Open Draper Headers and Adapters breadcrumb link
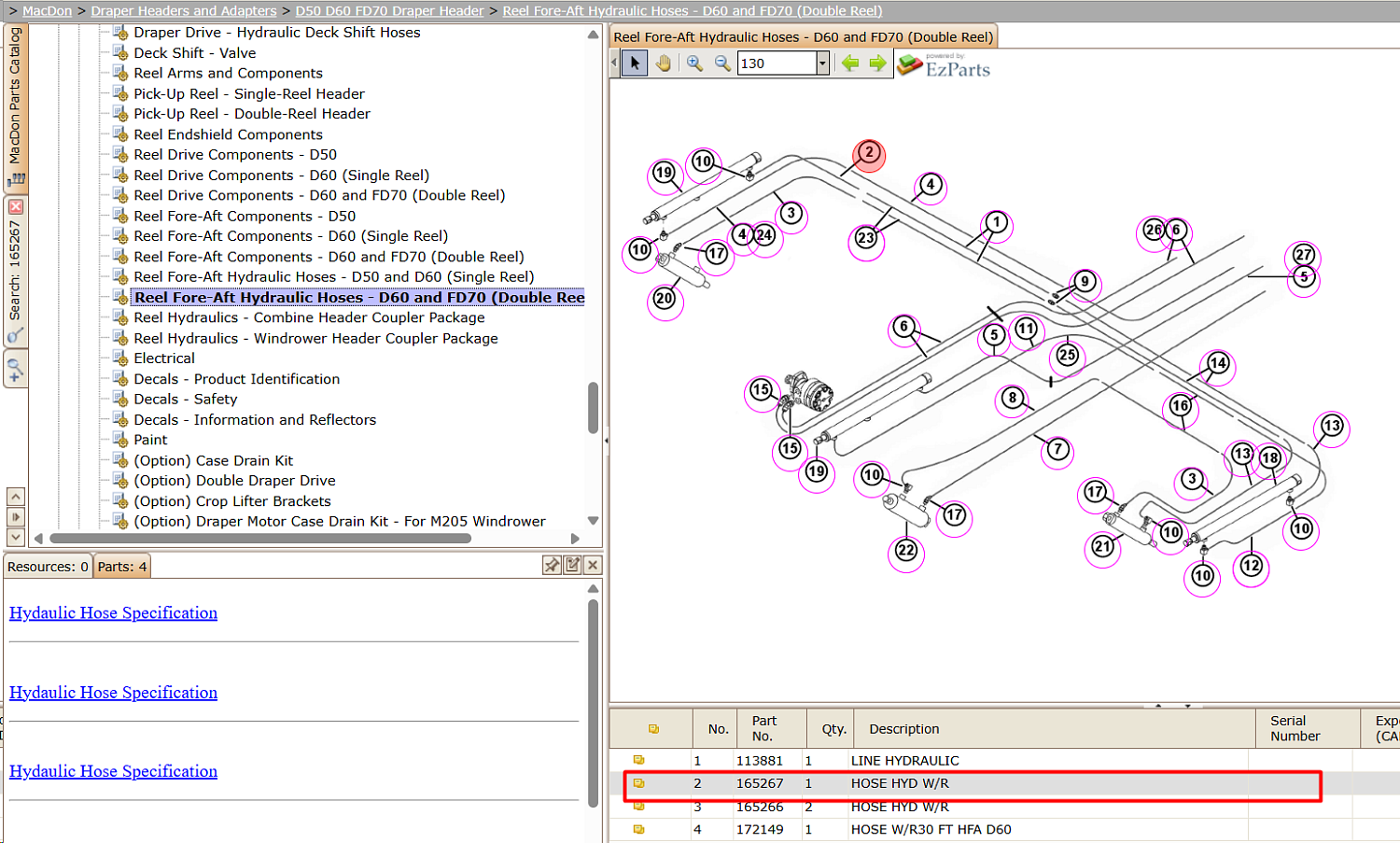 184,11
